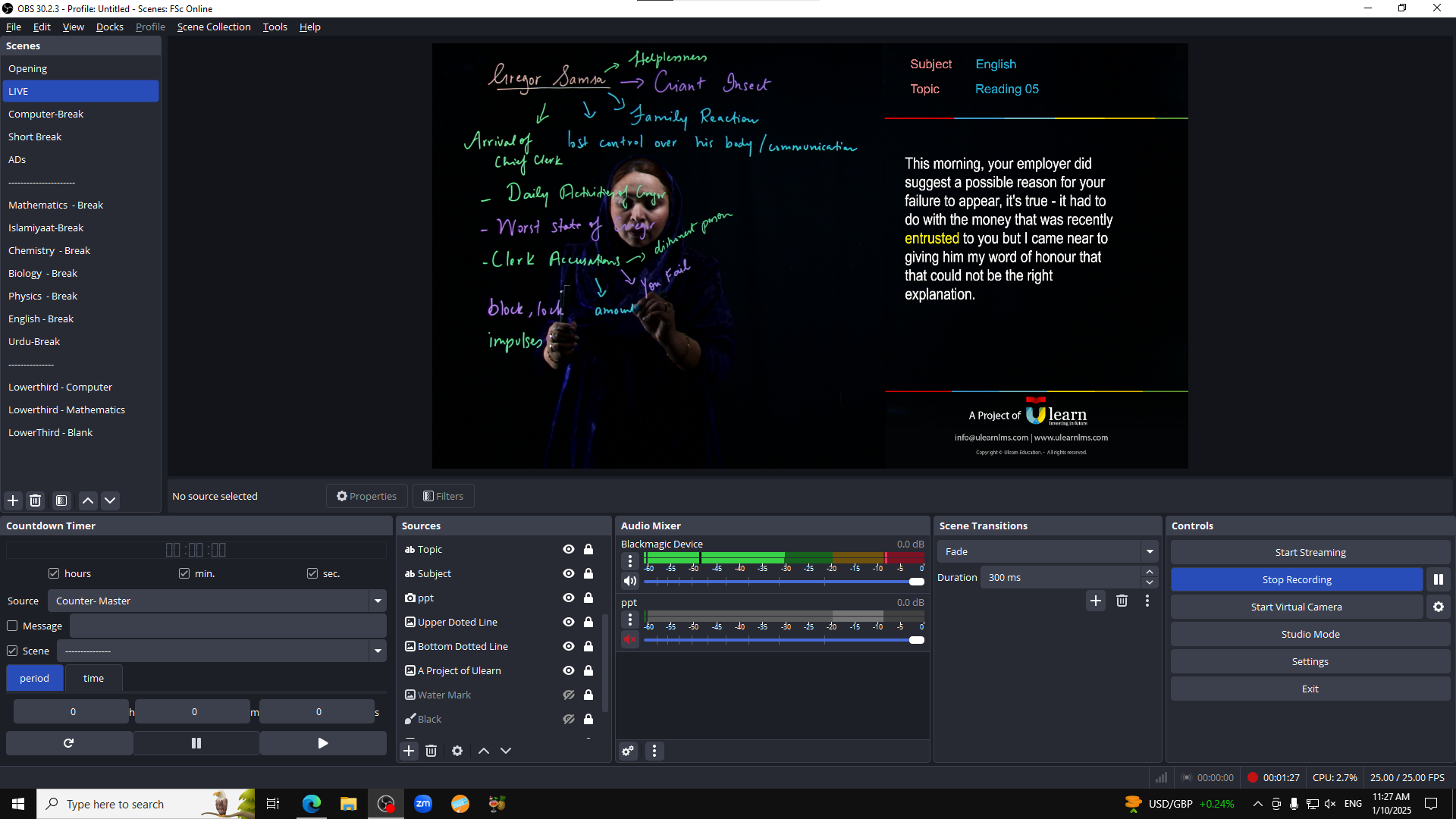Viewport: 1456px width, 819px height.
Task: Switch to the time tab
Action: click(93, 678)
